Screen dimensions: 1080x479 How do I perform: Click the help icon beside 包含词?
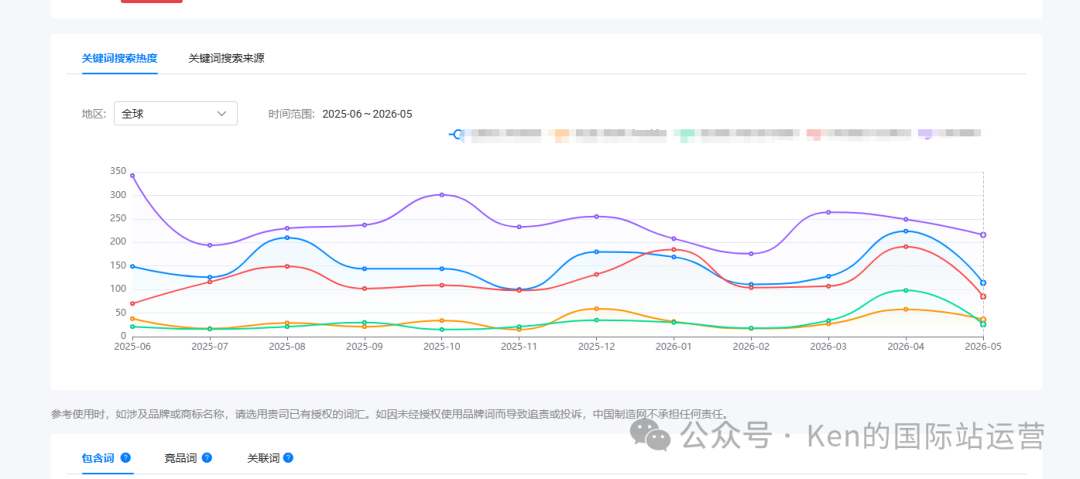click(x=125, y=458)
